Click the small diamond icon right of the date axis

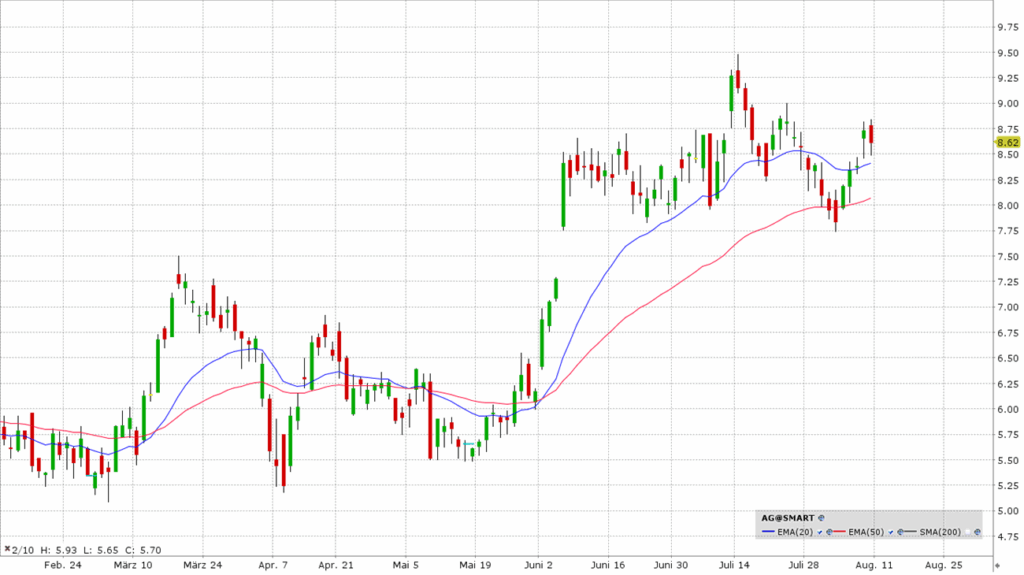tap(997, 565)
